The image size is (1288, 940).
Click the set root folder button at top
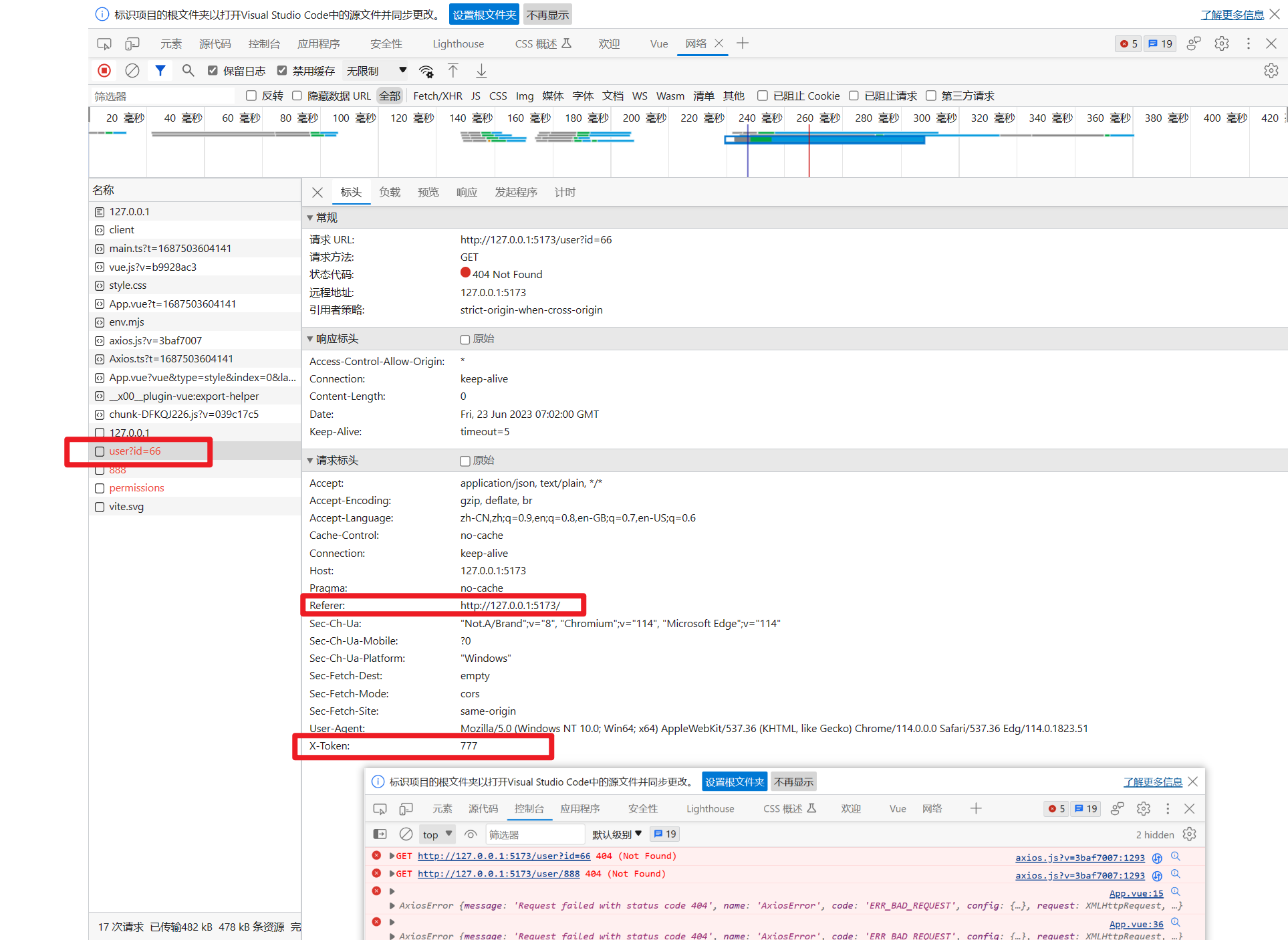point(485,15)
